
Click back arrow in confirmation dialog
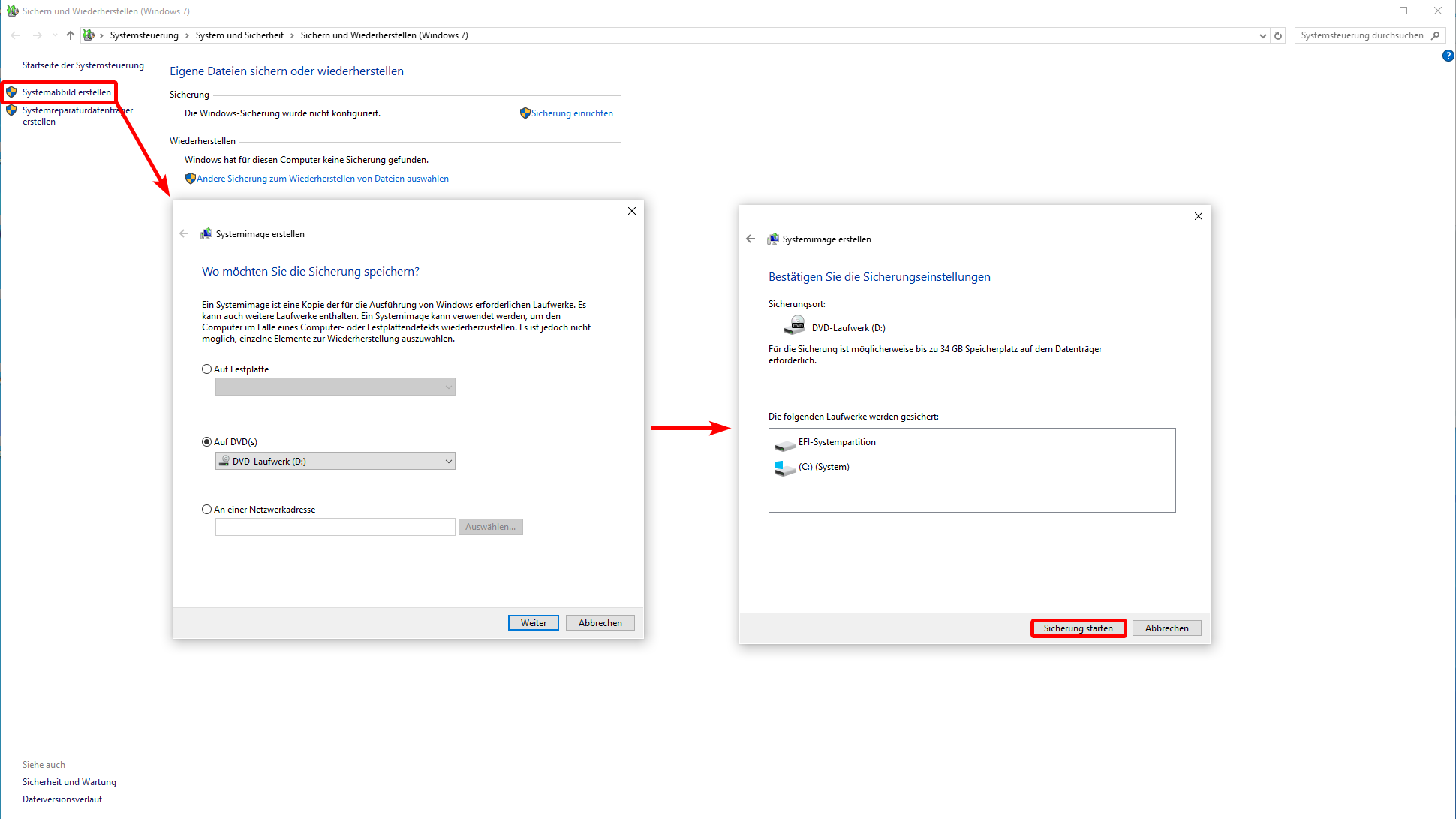click(x=751, y=239)
